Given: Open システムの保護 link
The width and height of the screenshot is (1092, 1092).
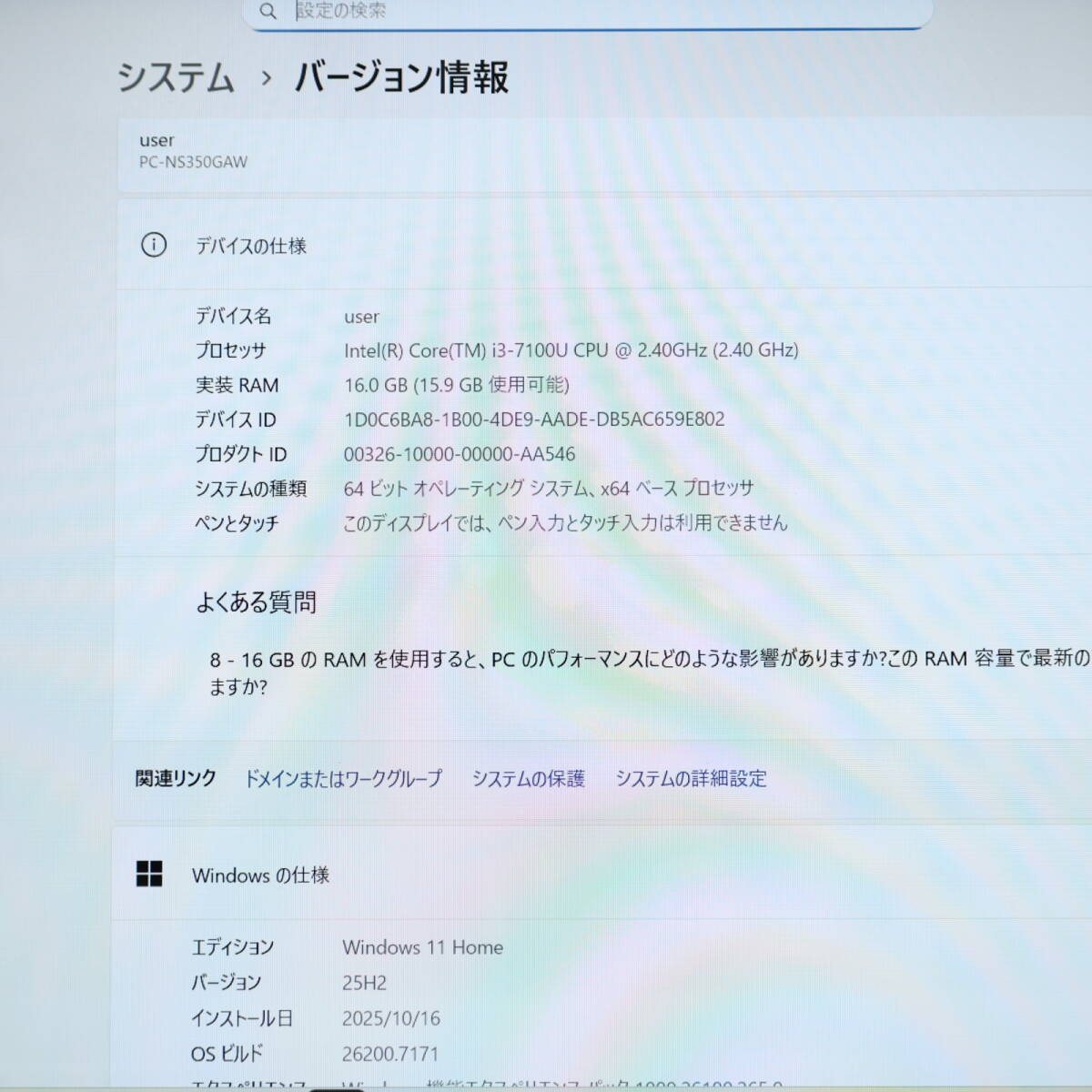Looking at the screenshot, I should point(528,779).
